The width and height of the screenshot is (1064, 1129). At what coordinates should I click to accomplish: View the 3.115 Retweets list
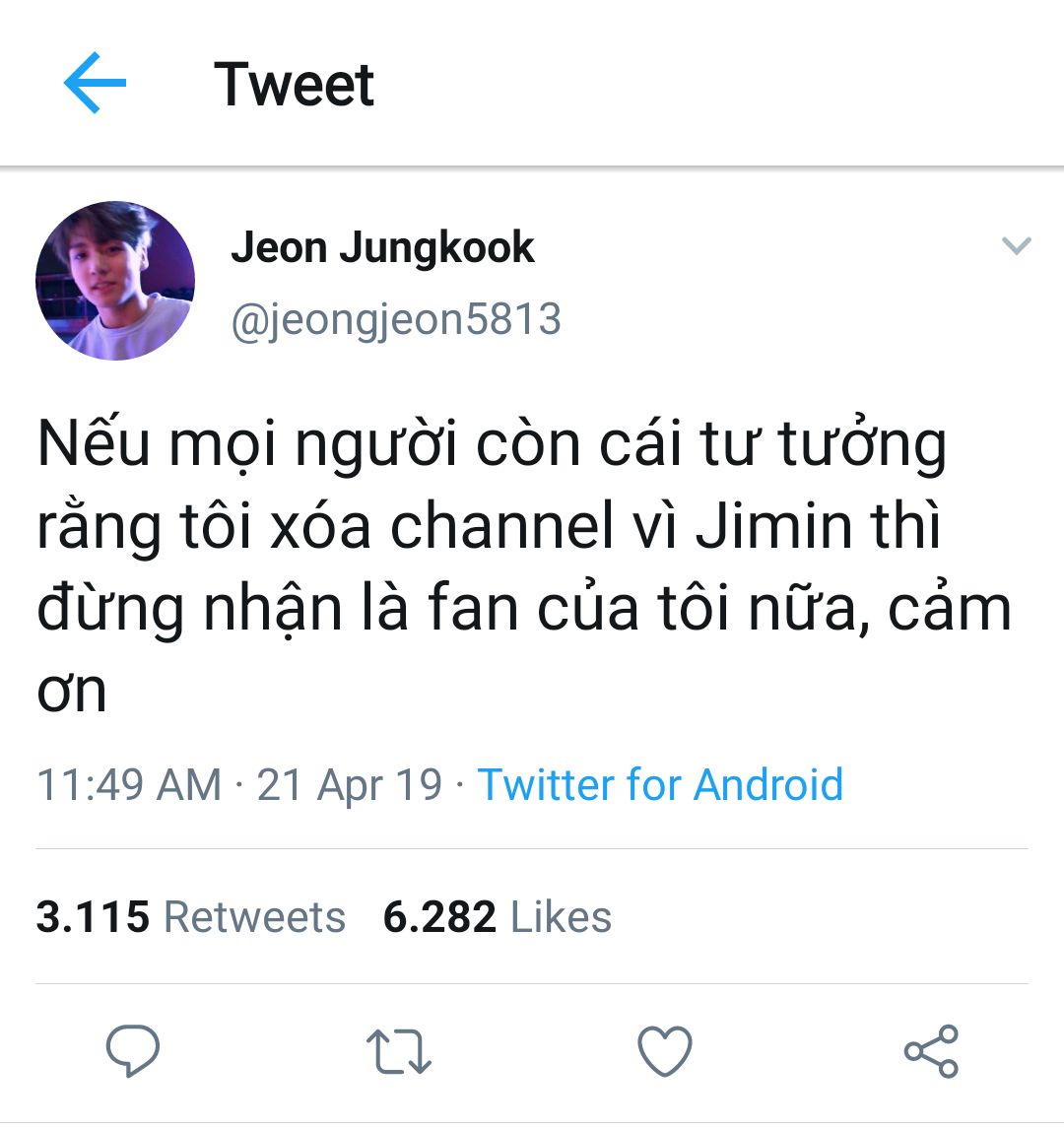coord(191,917)
